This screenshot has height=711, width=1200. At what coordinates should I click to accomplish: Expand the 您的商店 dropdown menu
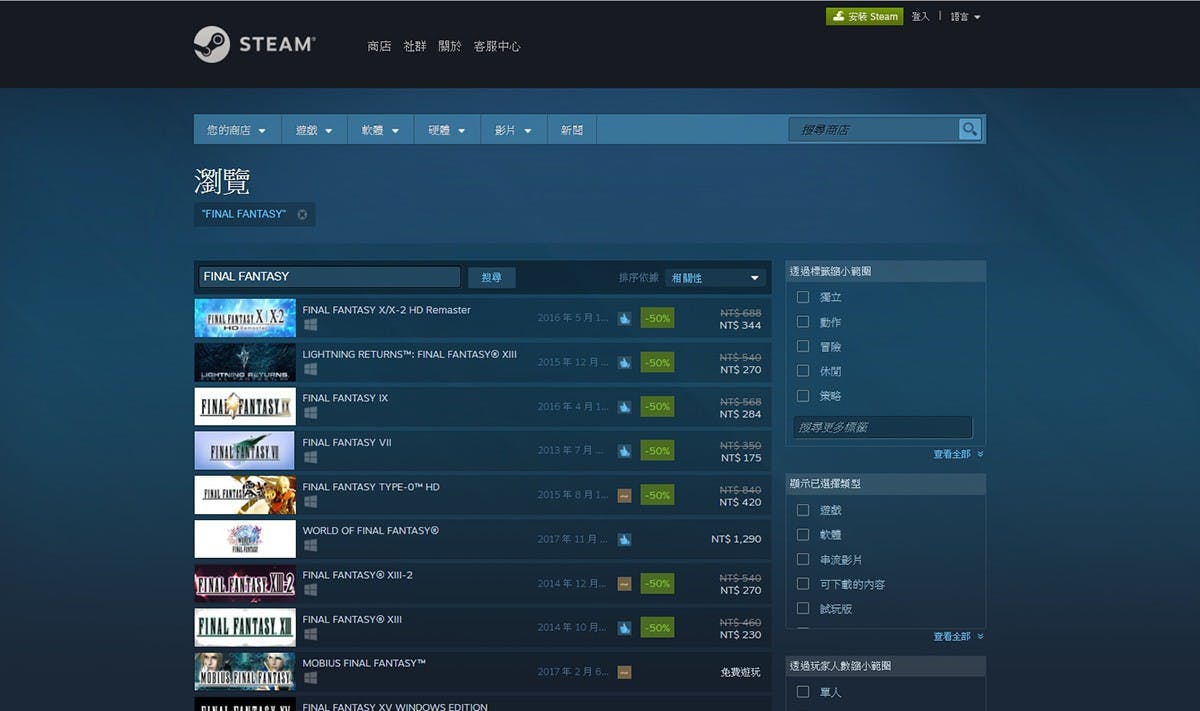tap(236, 130)
